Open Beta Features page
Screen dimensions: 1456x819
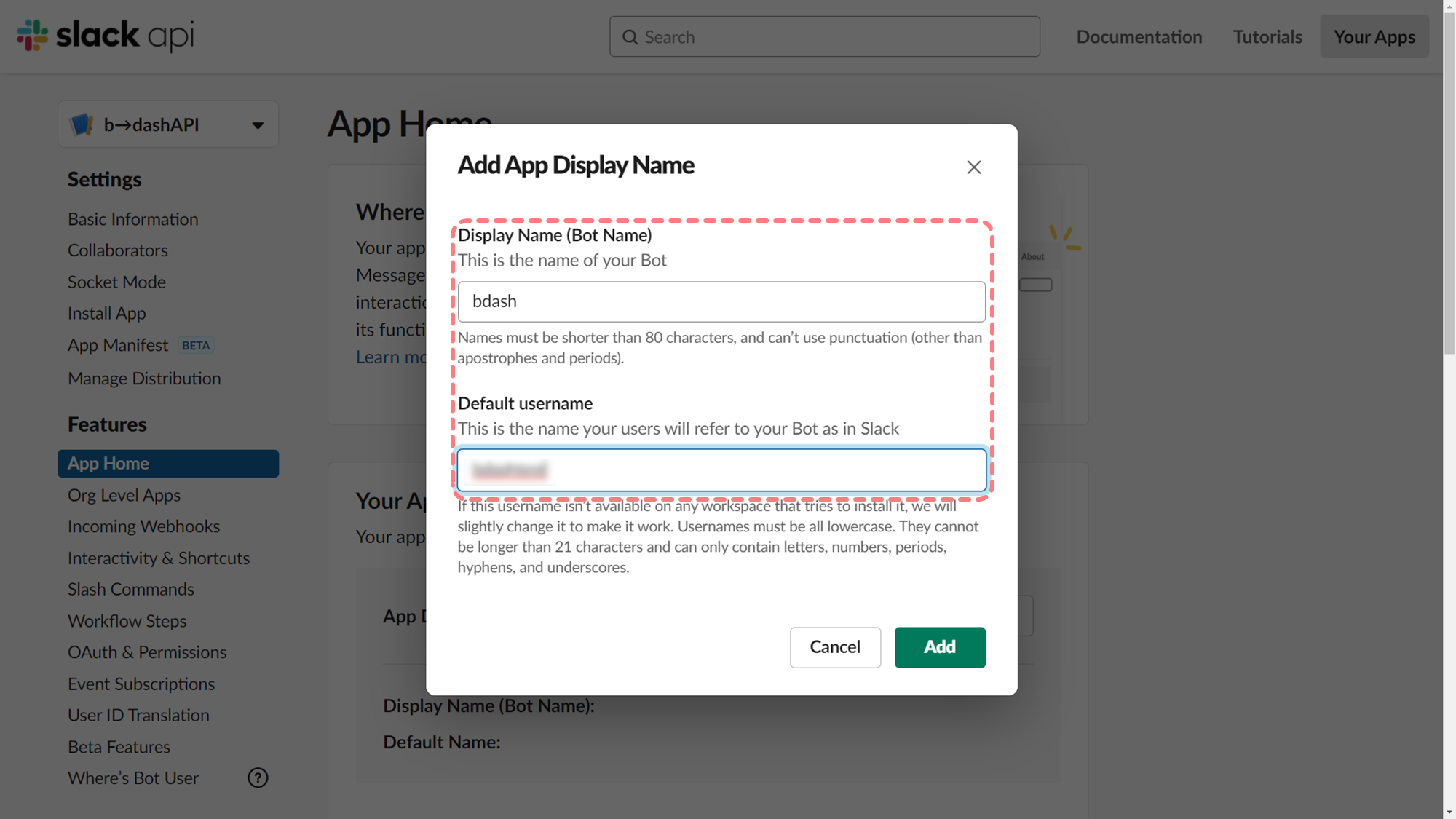click(119, 747)
